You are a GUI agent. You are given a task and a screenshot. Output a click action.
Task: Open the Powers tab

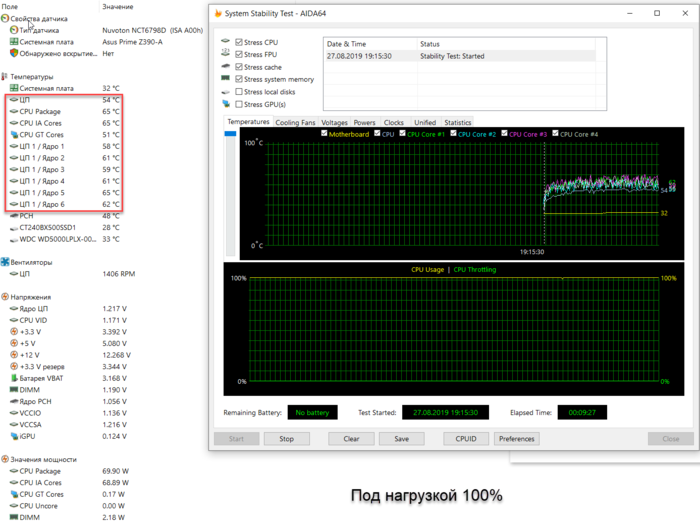pyautogui.click(x=364, y=122)
